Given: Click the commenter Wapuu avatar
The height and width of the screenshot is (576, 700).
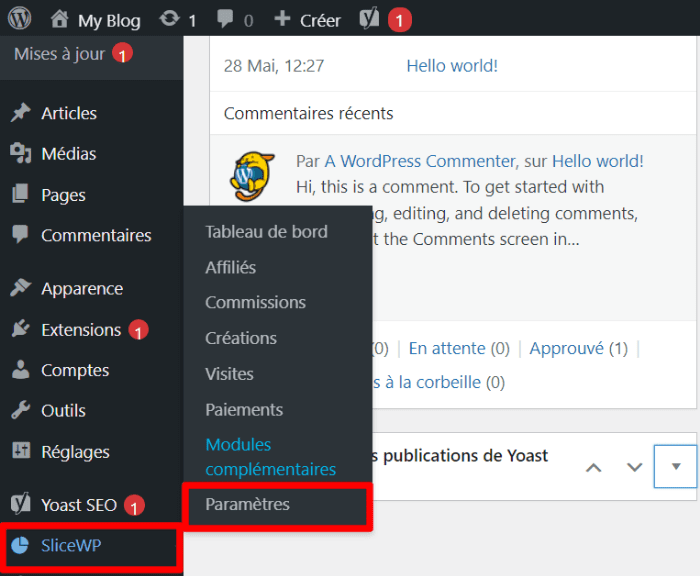Looking at the screenshot, I should [253, 176].
